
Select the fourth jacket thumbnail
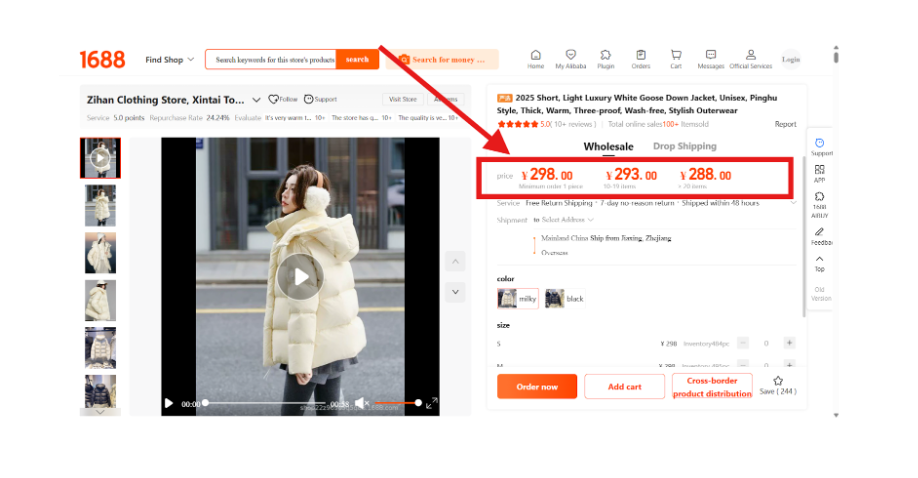(x=100, y=301)
